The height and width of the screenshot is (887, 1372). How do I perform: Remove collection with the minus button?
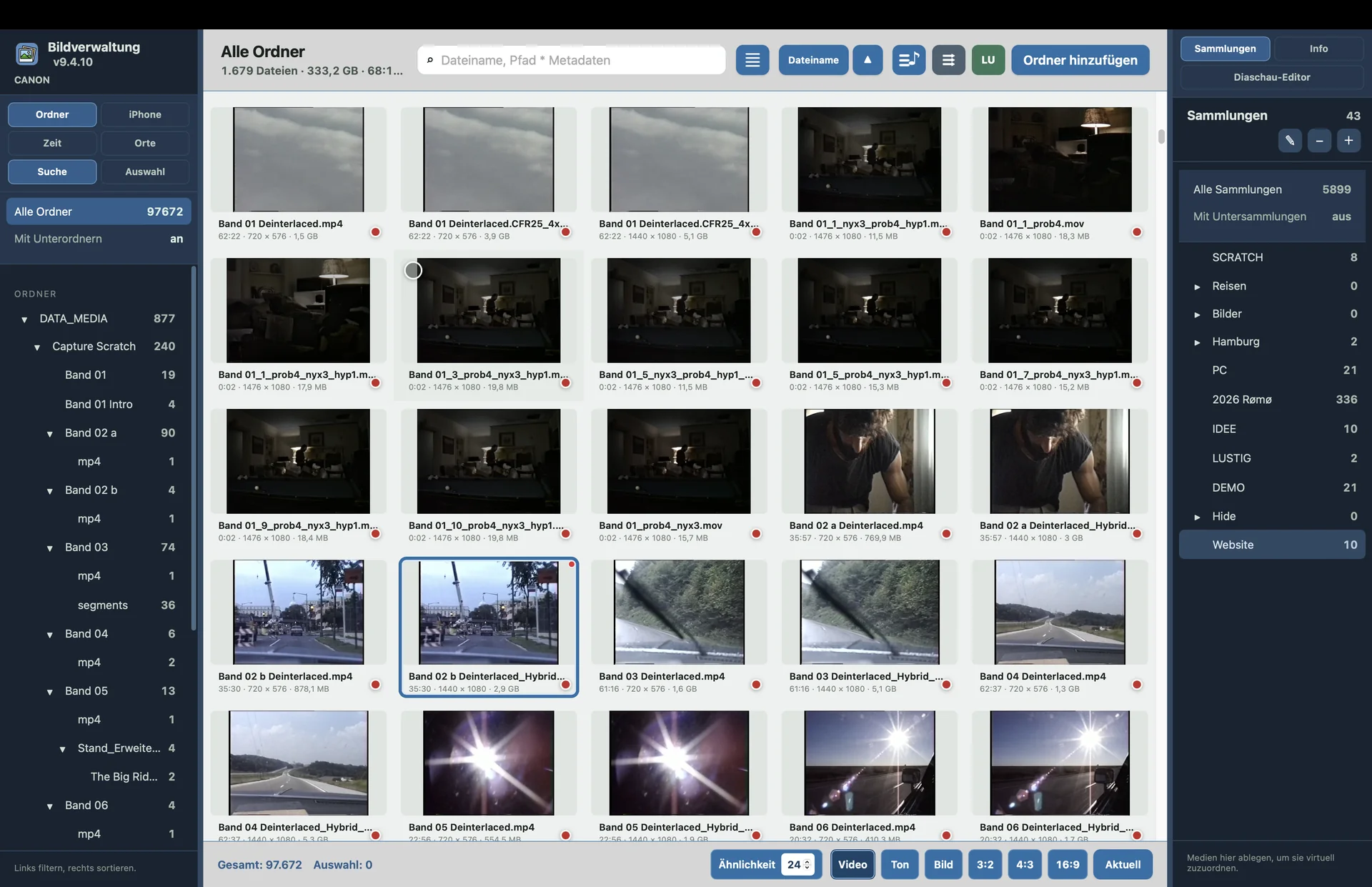tap(1319, 140)
